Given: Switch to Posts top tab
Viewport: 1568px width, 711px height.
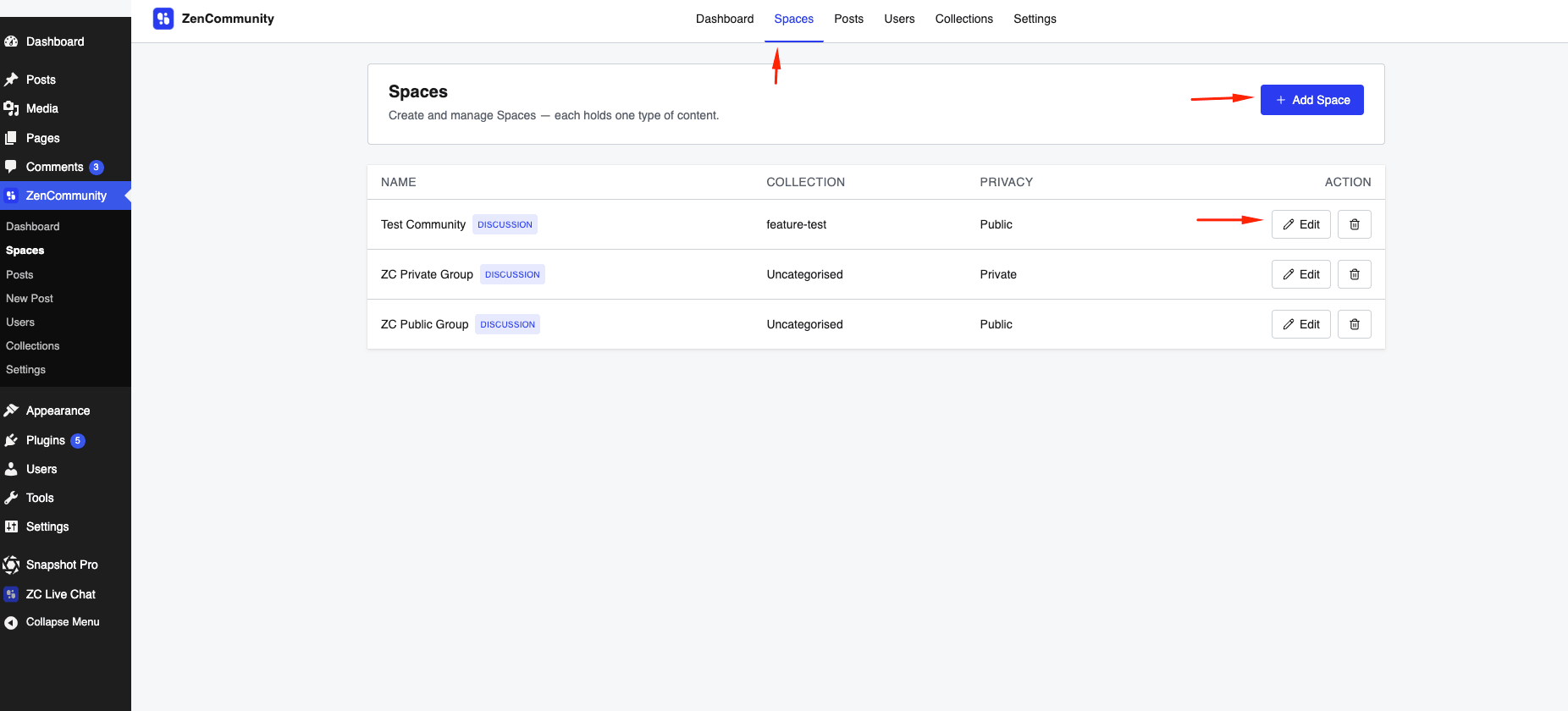Looking at the screenshot, I should [848, 19].
